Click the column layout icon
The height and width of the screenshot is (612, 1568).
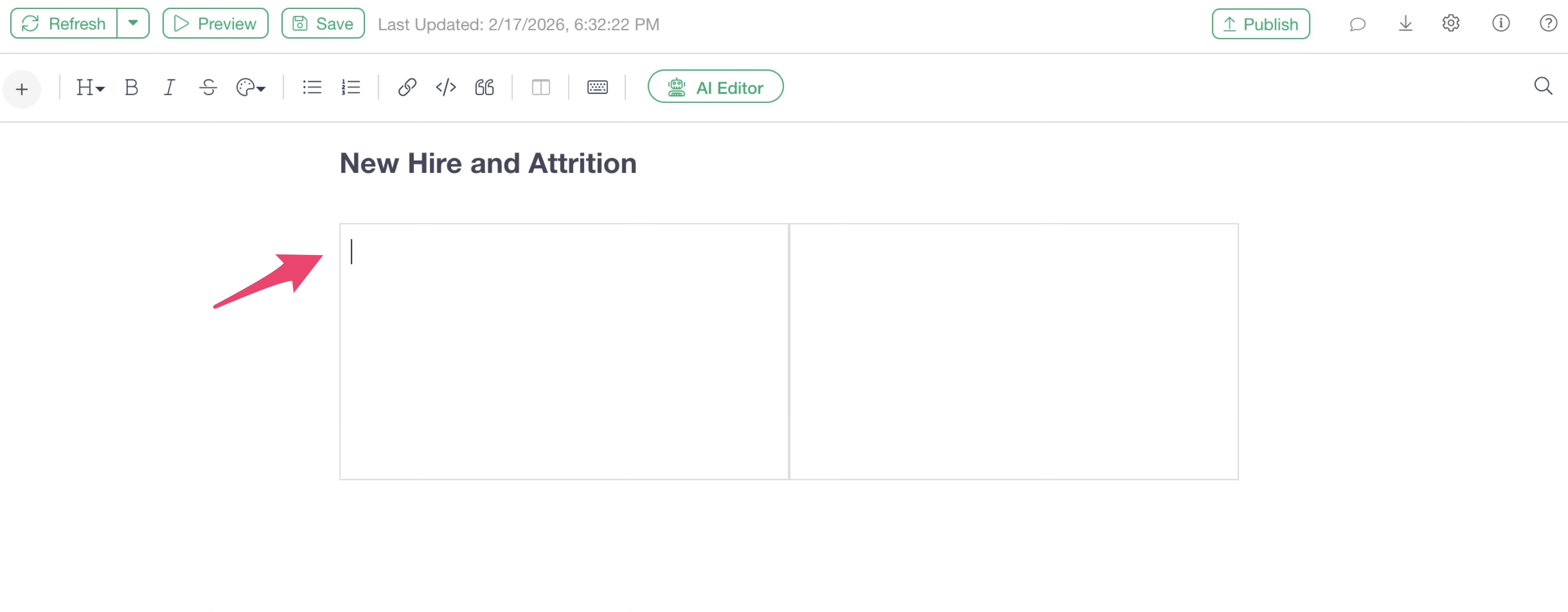(x=541, y=88)
